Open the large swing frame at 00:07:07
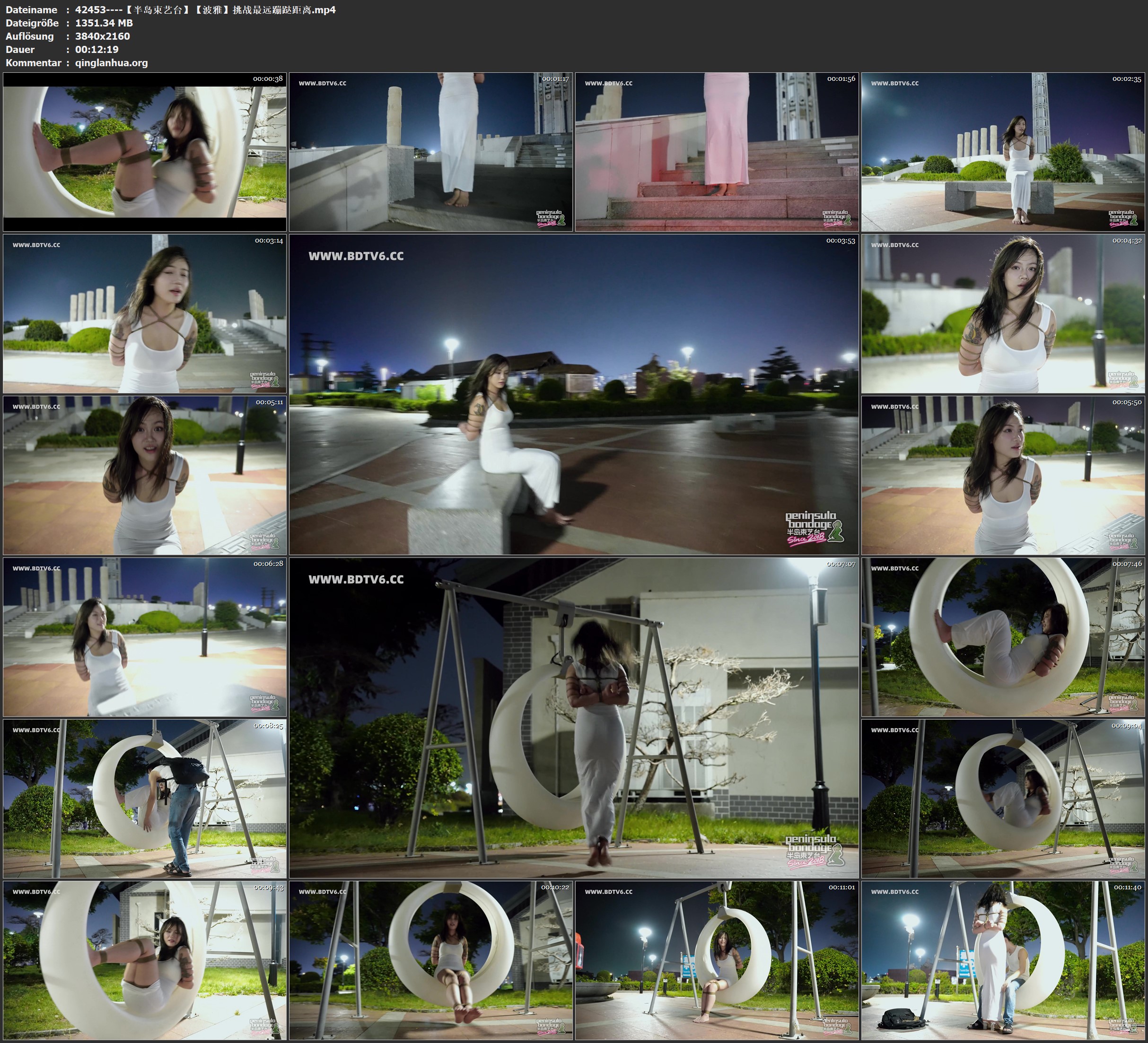Image resolution: width=1148 pixels, height=1043 pixels. pyautogui.click(x=573, y=717)
